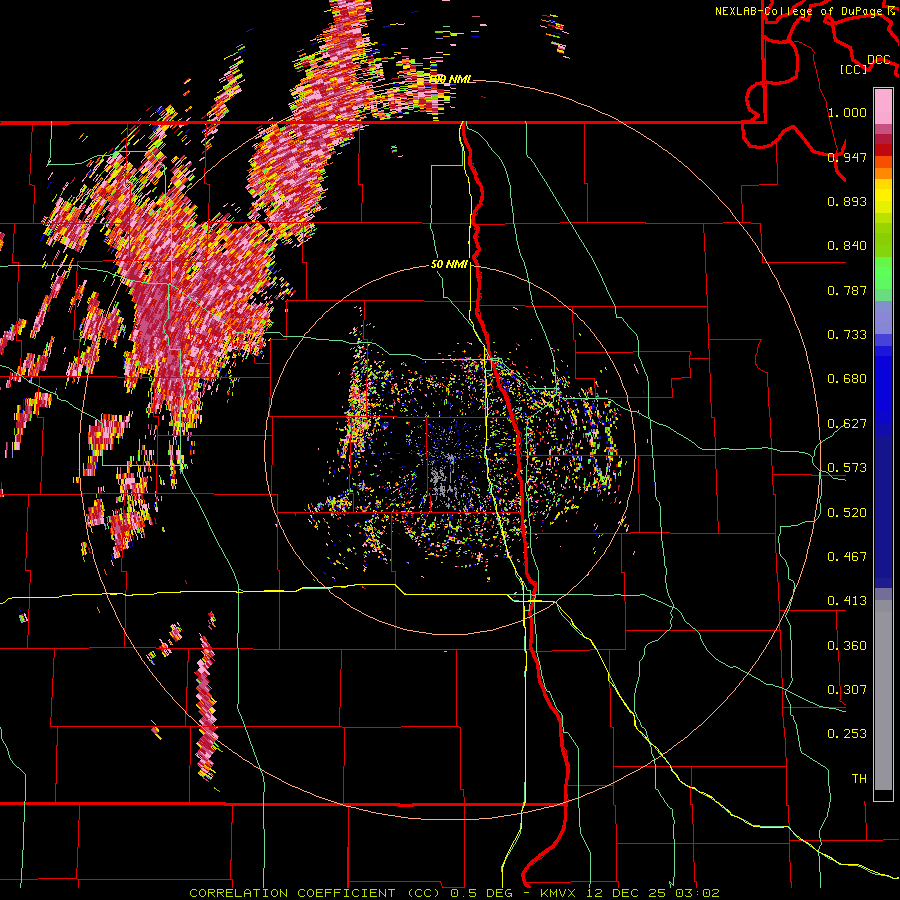Select the 0.840 scale value

pyautogui.click(x=847, y=246)
